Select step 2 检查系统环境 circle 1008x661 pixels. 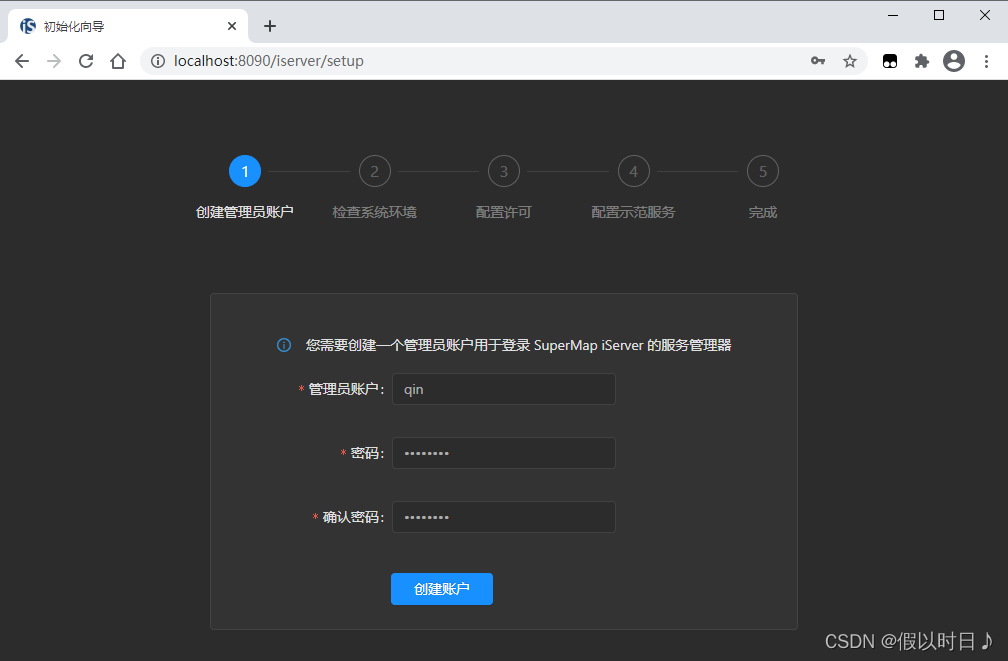pos(375,171)
